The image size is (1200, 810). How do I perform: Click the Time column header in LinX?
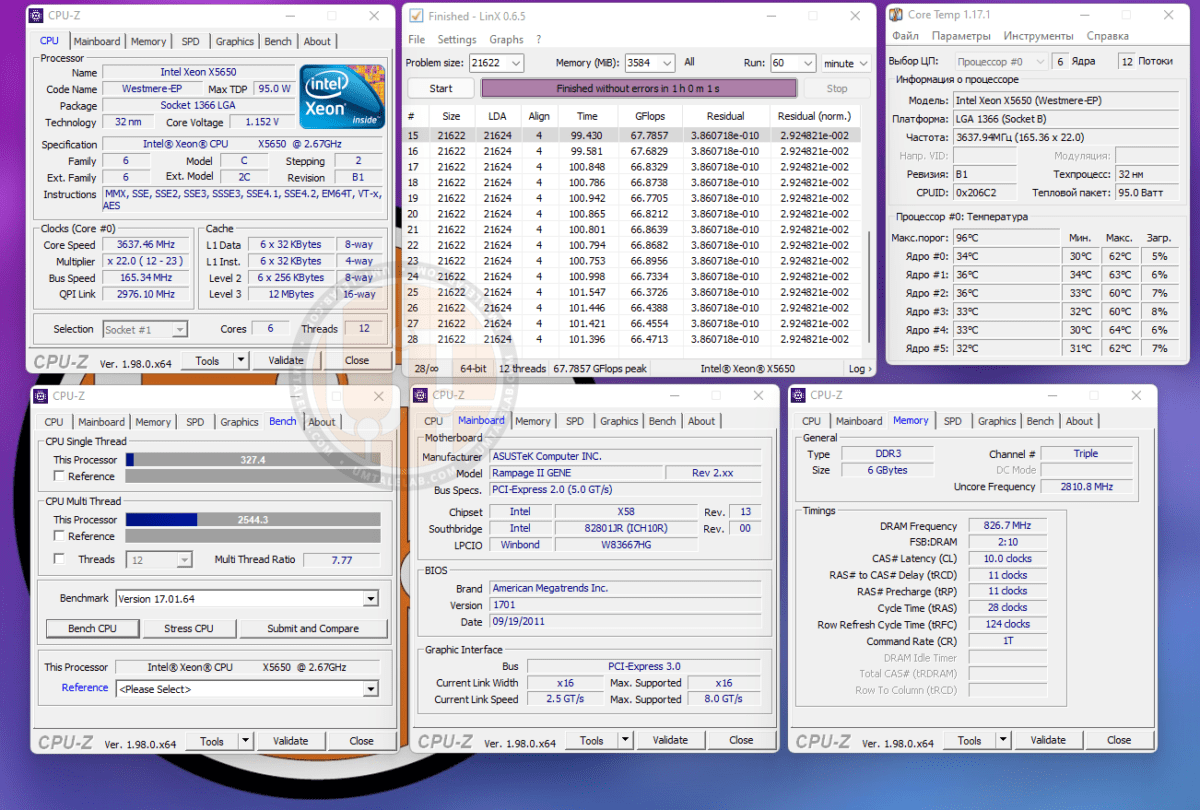coord(587,116)
